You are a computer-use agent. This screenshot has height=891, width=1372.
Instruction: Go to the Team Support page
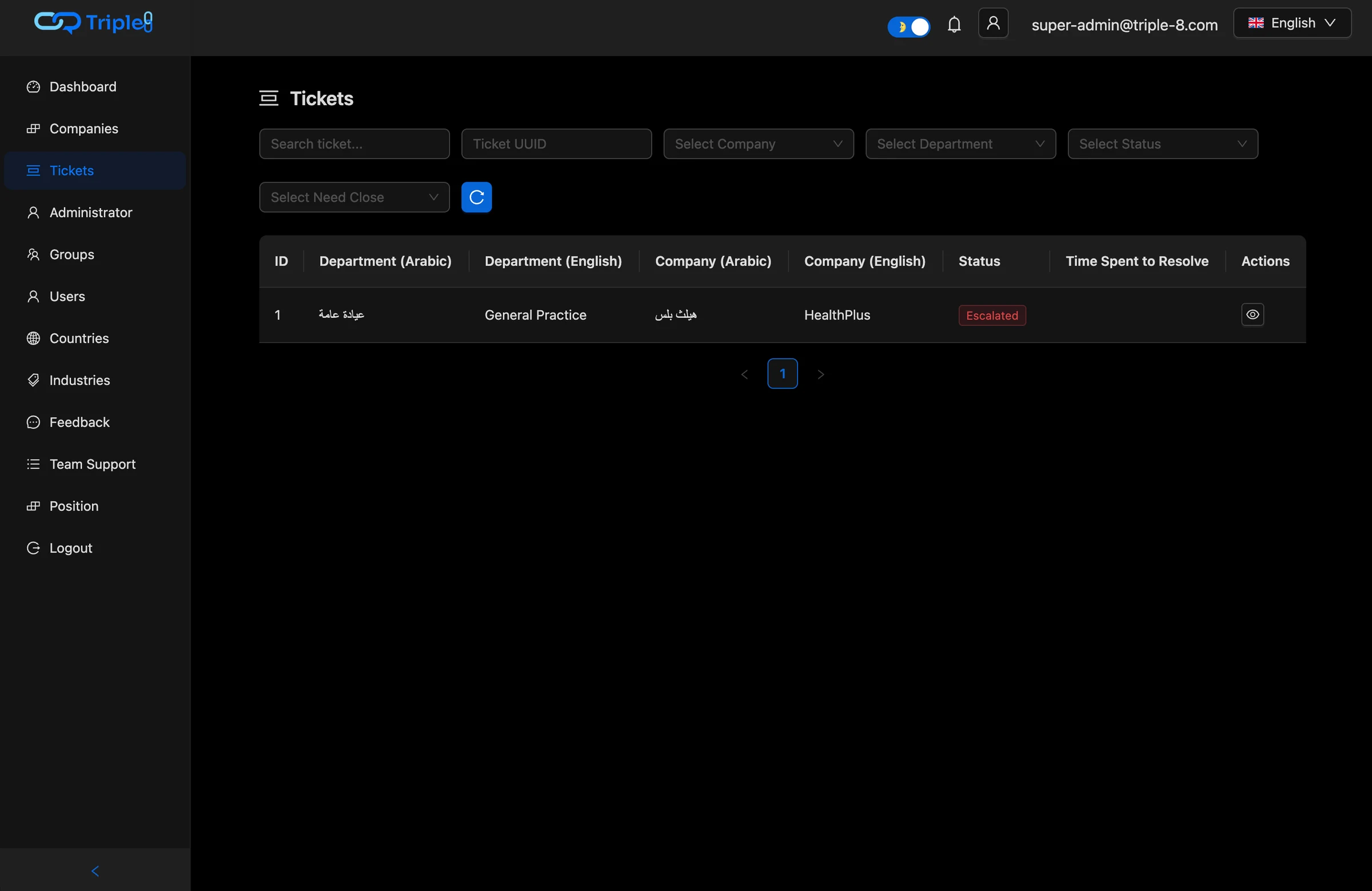(95, 464)
